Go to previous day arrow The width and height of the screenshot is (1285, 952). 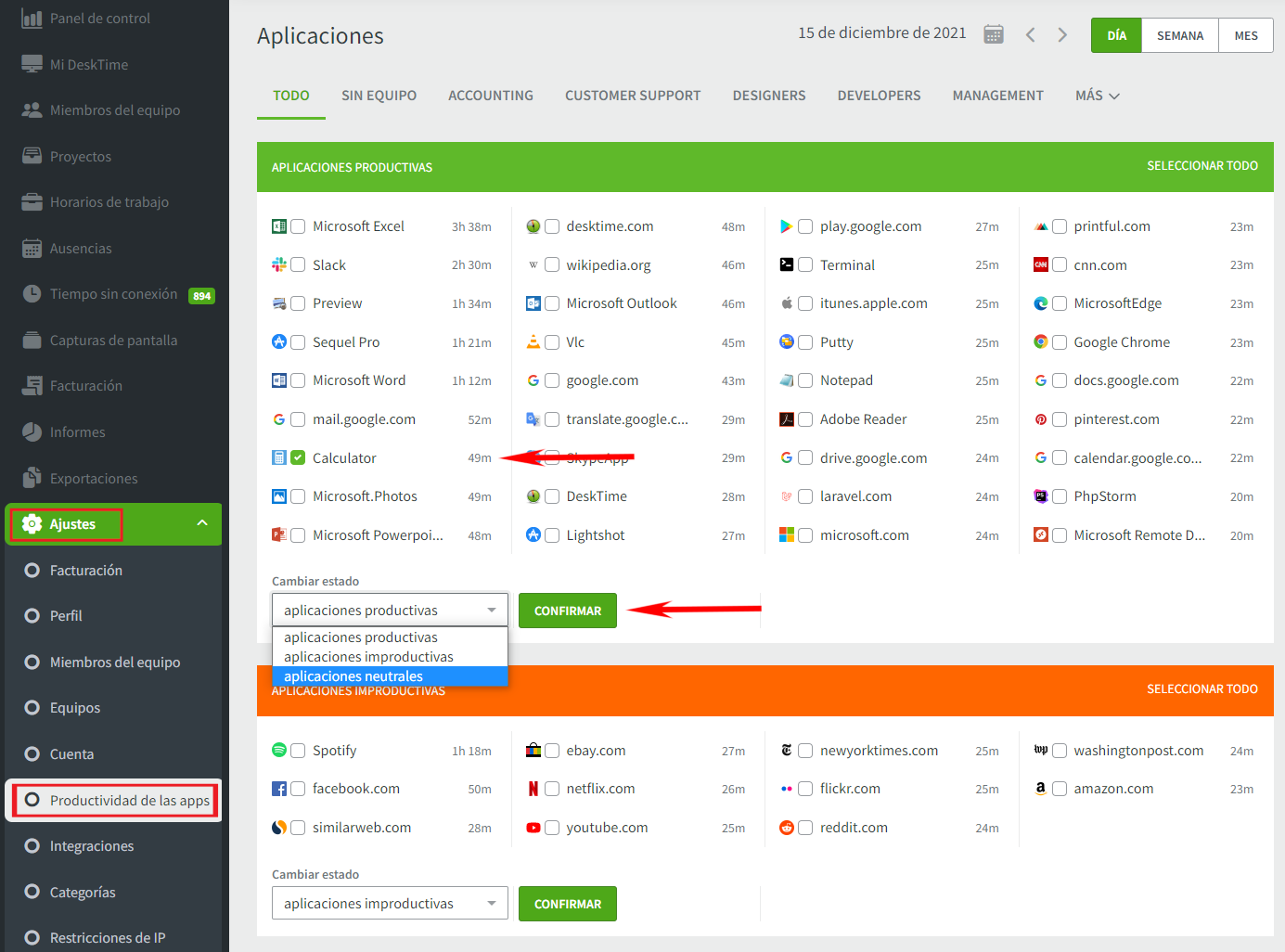[1030, 34]
